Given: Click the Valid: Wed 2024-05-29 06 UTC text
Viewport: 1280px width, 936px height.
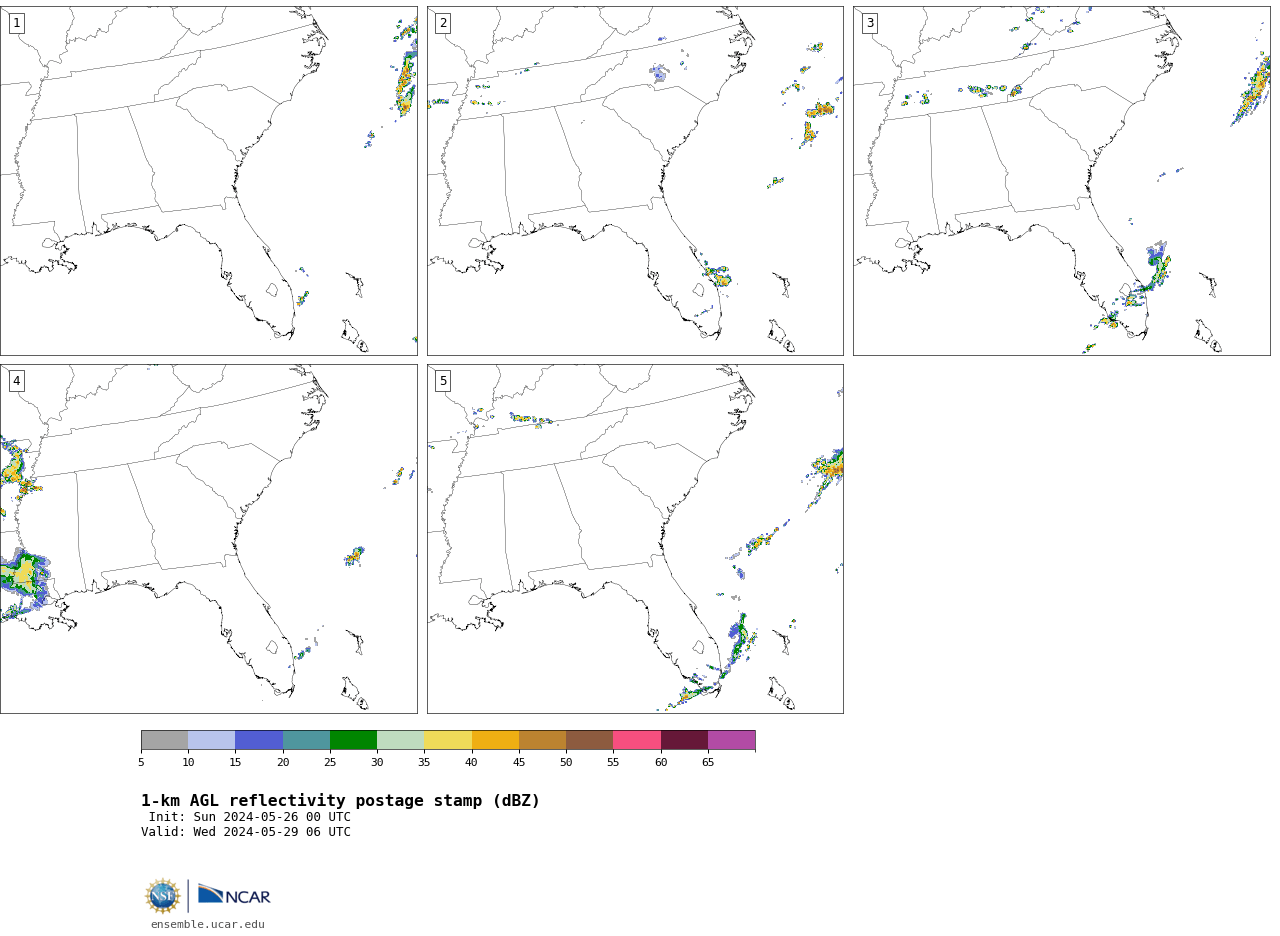Looking at the screenshot, I should tap(246, 832).
